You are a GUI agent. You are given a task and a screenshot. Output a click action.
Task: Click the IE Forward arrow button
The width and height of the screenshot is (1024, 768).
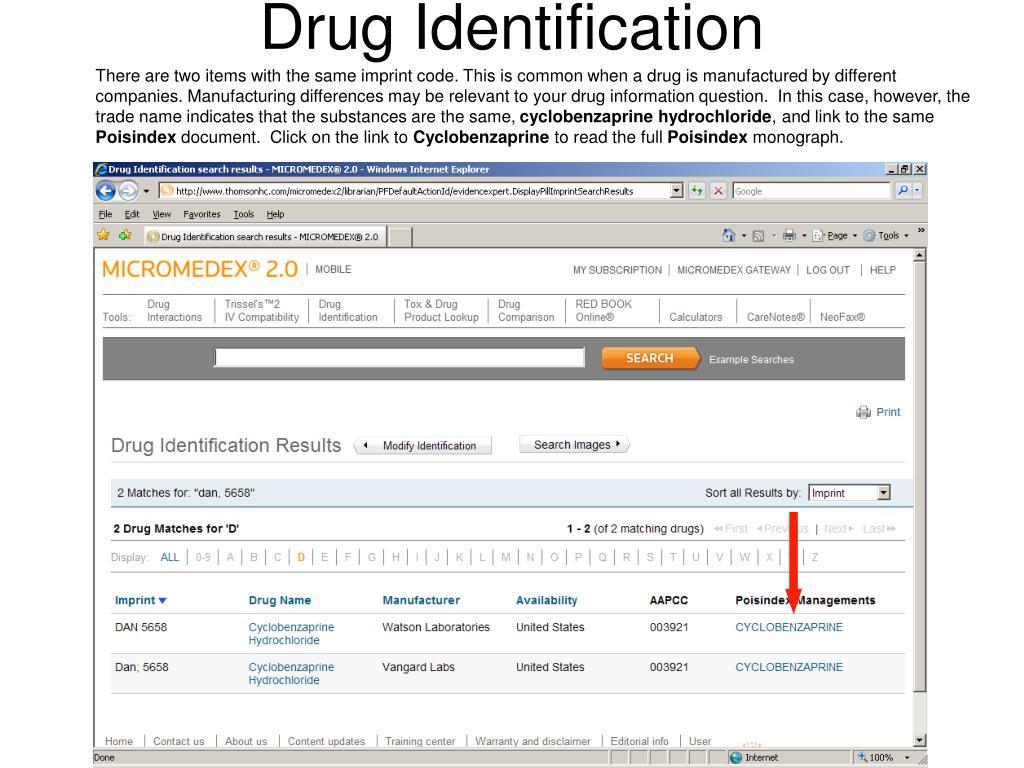point(128,191)
